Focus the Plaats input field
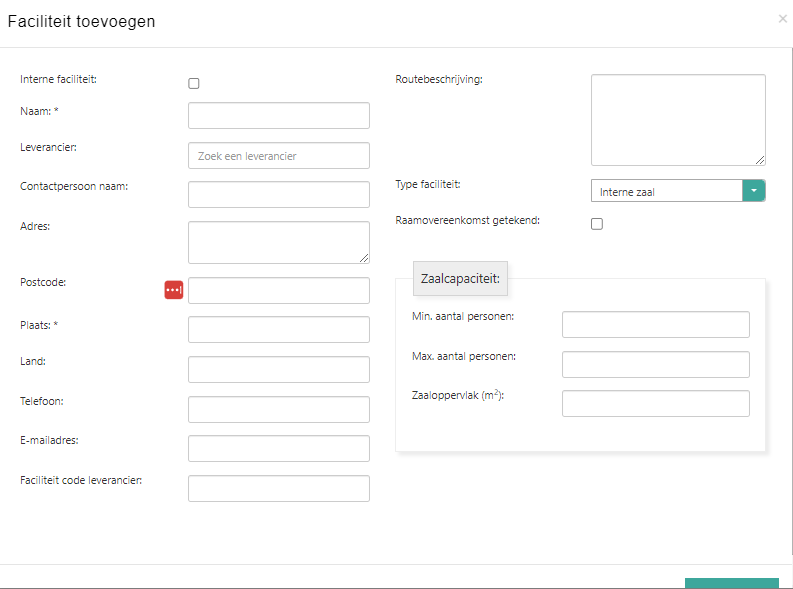 pyautogui.click(x=278, y=330)
